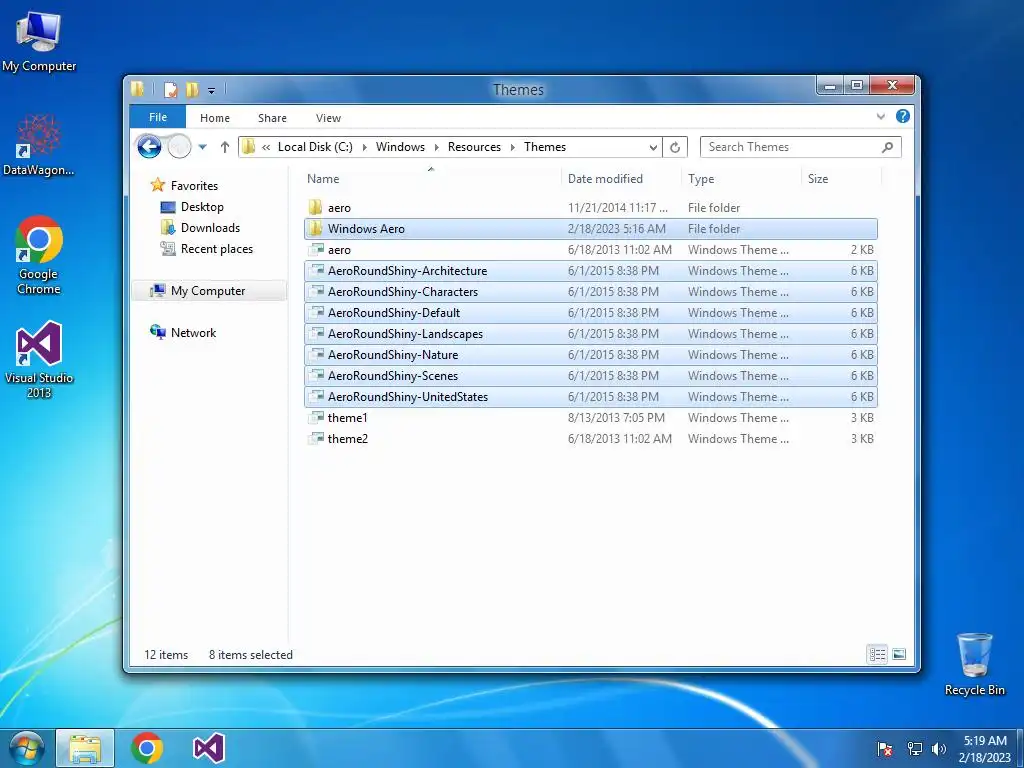Open the Recycle Bin
This screenshot has height=768, width=1024.
tap(974, 664)
